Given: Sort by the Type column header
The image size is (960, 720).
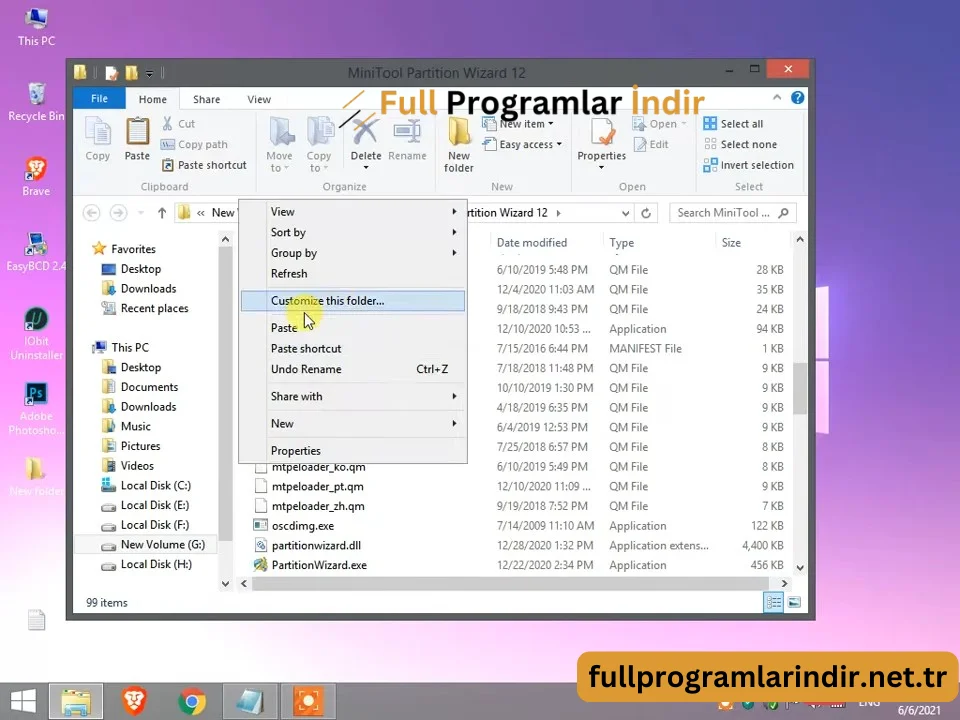Looking at the screenshot, I should (621, 243).
